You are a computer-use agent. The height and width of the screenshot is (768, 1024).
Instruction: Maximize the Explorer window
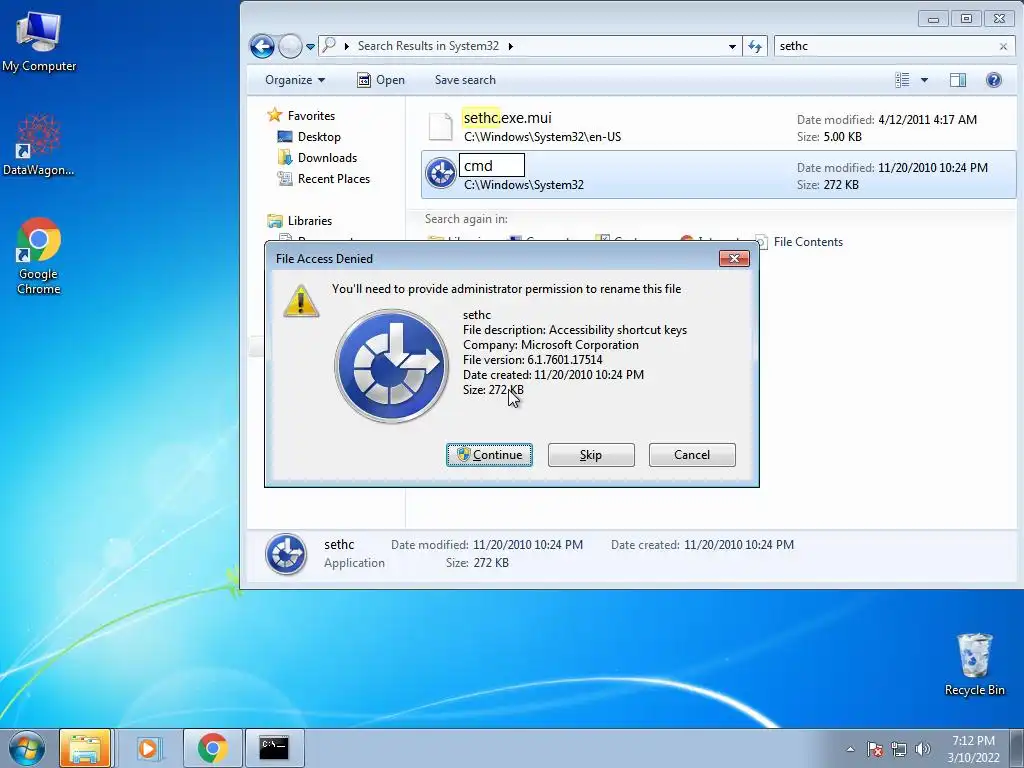(966, 19)
